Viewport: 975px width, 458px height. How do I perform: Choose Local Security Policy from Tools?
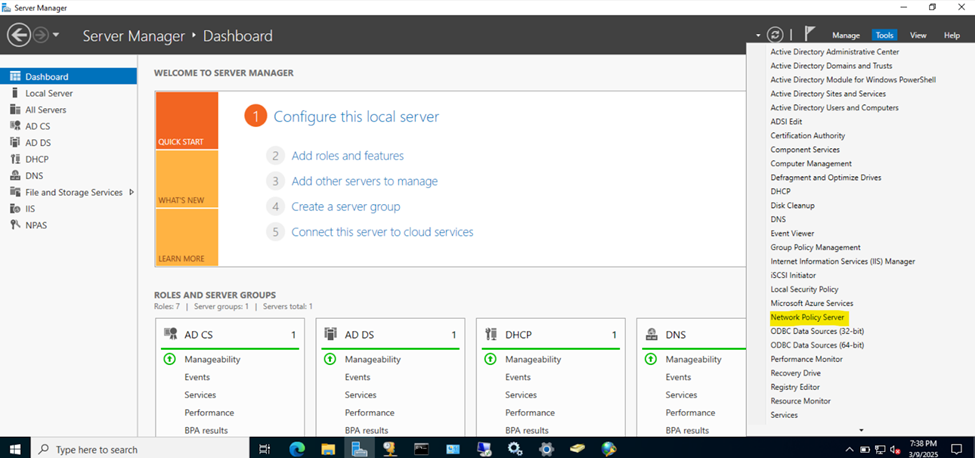pyautogui.click(x=804, y=290)
